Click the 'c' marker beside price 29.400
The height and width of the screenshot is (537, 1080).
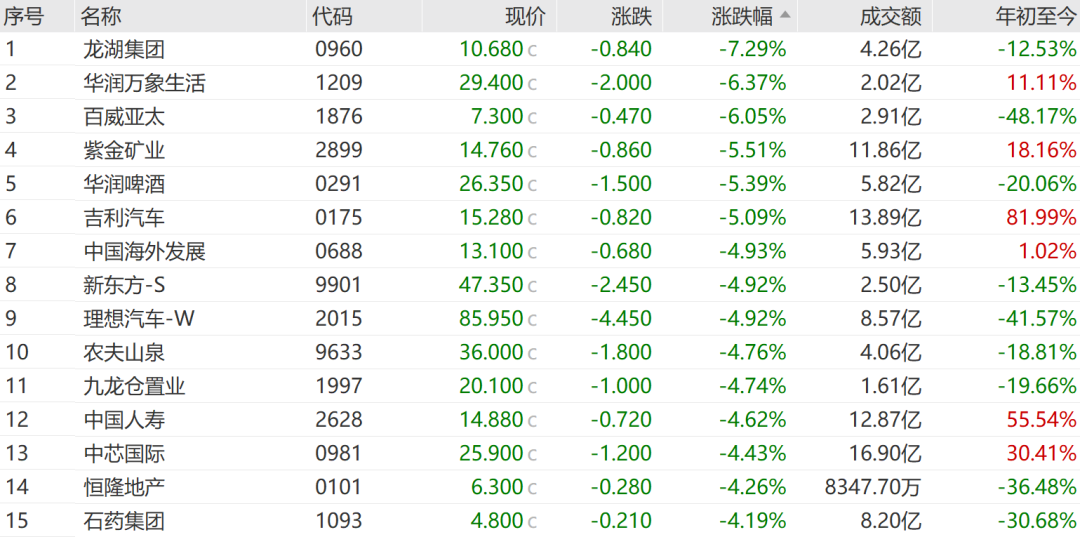pos(533,84)
